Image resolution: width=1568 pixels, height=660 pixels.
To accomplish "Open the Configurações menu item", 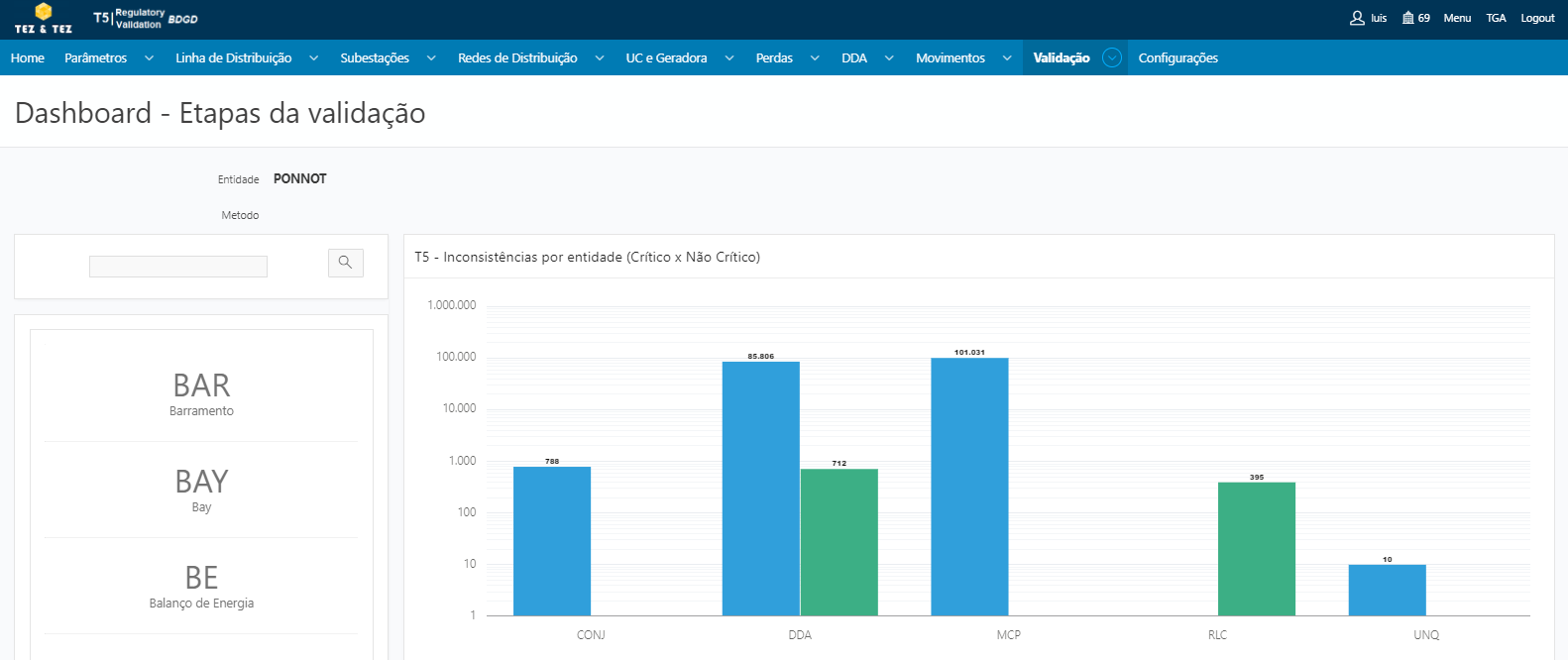I will coord(1177,58).
